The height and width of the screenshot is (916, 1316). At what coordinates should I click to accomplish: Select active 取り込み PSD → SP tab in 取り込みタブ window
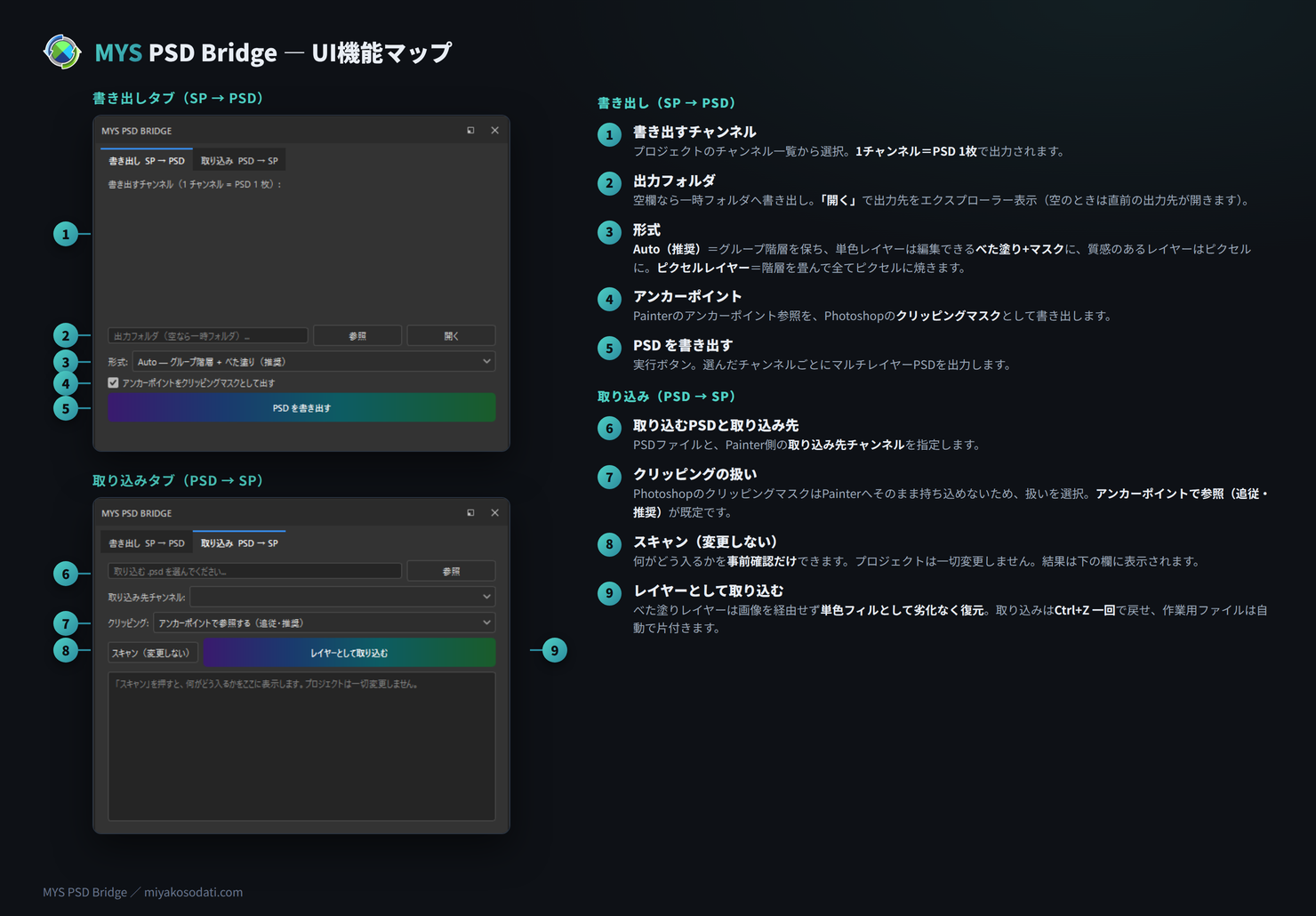coord(239,543)
